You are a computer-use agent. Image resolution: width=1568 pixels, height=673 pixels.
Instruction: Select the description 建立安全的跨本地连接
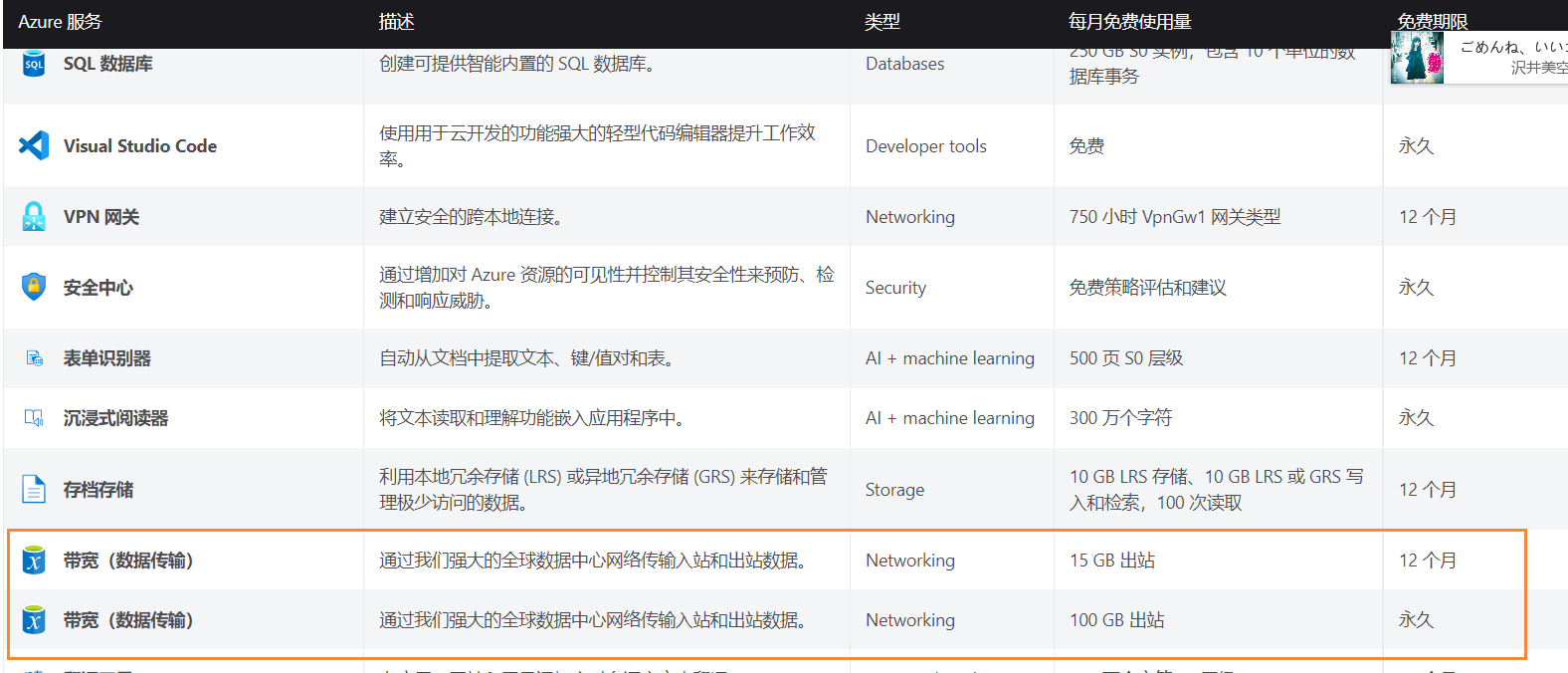pos(471,217)
